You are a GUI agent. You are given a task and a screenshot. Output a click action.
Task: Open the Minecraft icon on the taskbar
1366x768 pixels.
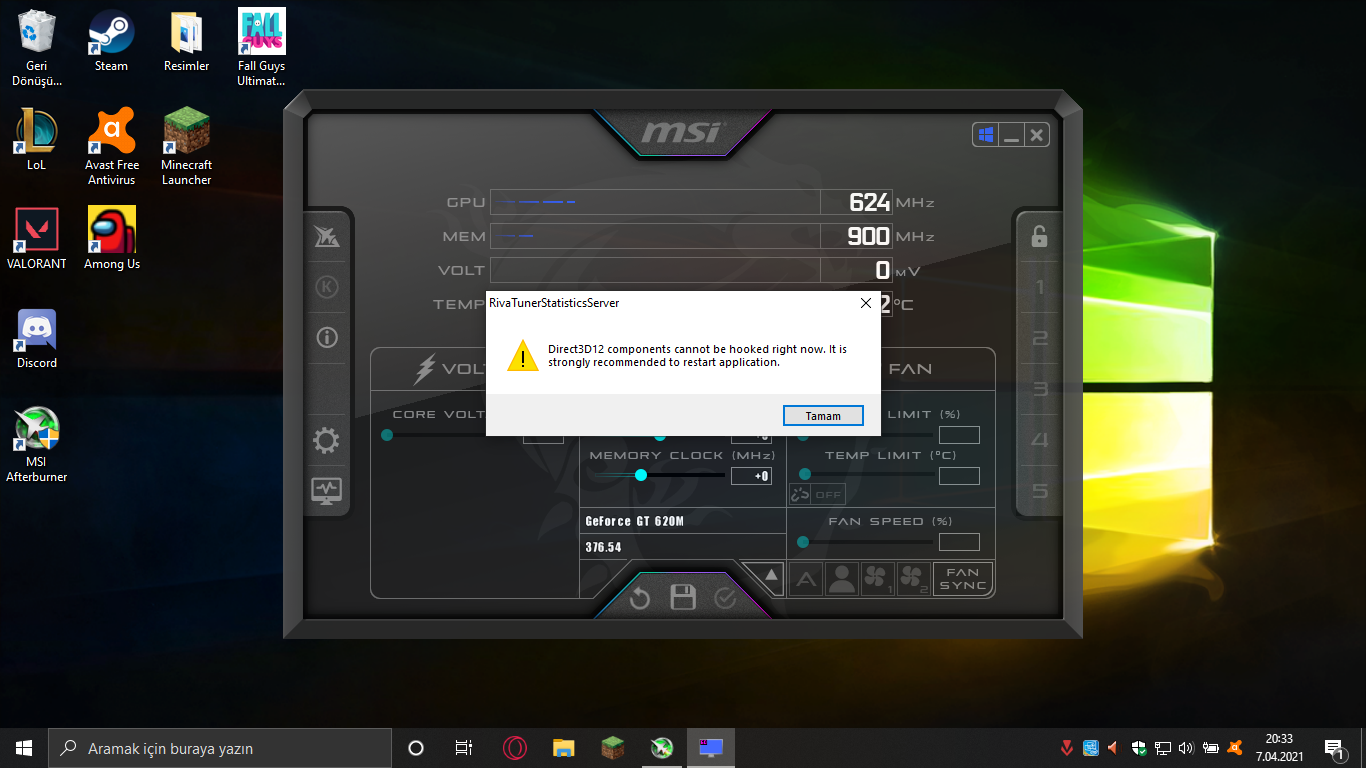pos(613,748)
